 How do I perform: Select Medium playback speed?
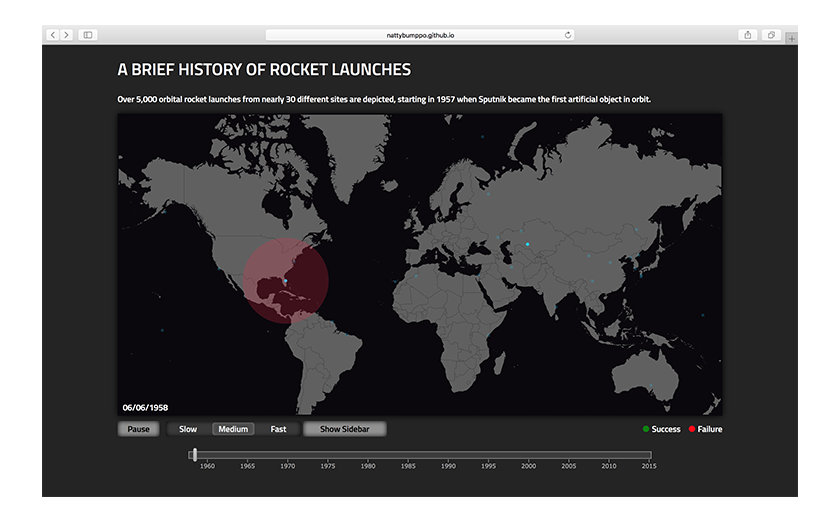[233, 429]
